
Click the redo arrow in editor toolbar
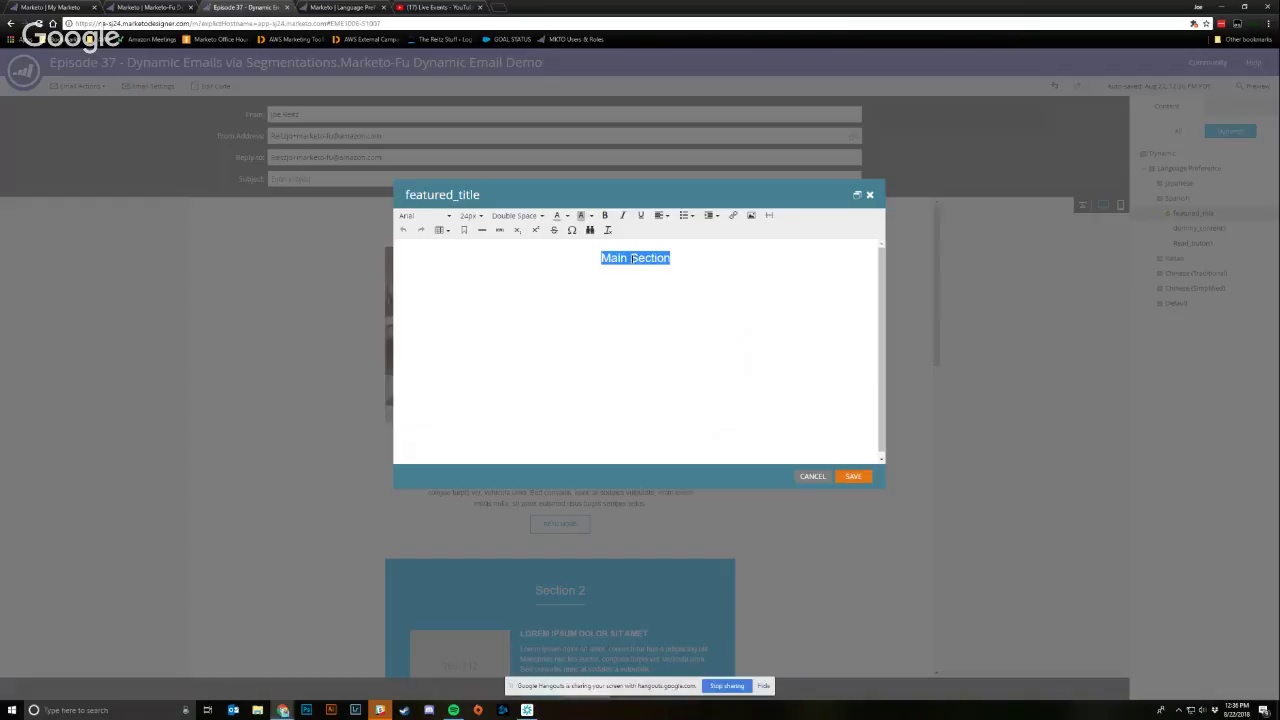pos(421,230)
